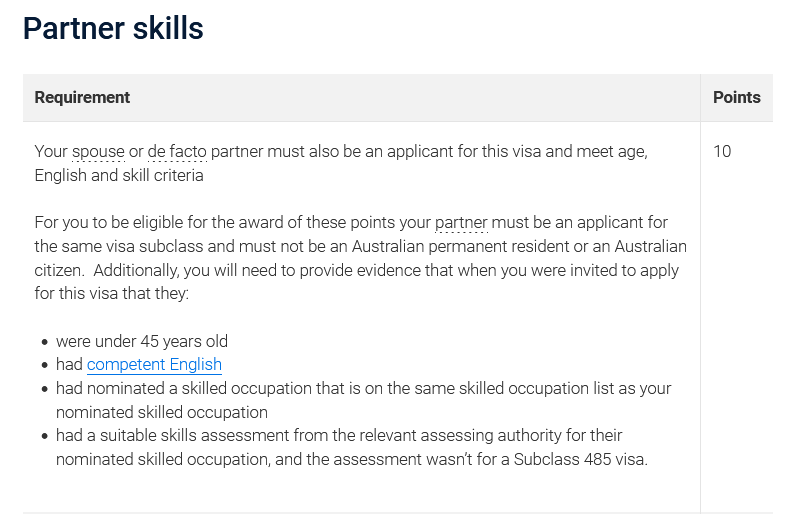
Task: Click the underlined spouse glossary term
Action: pyautogui.click(x=98, y=152)
